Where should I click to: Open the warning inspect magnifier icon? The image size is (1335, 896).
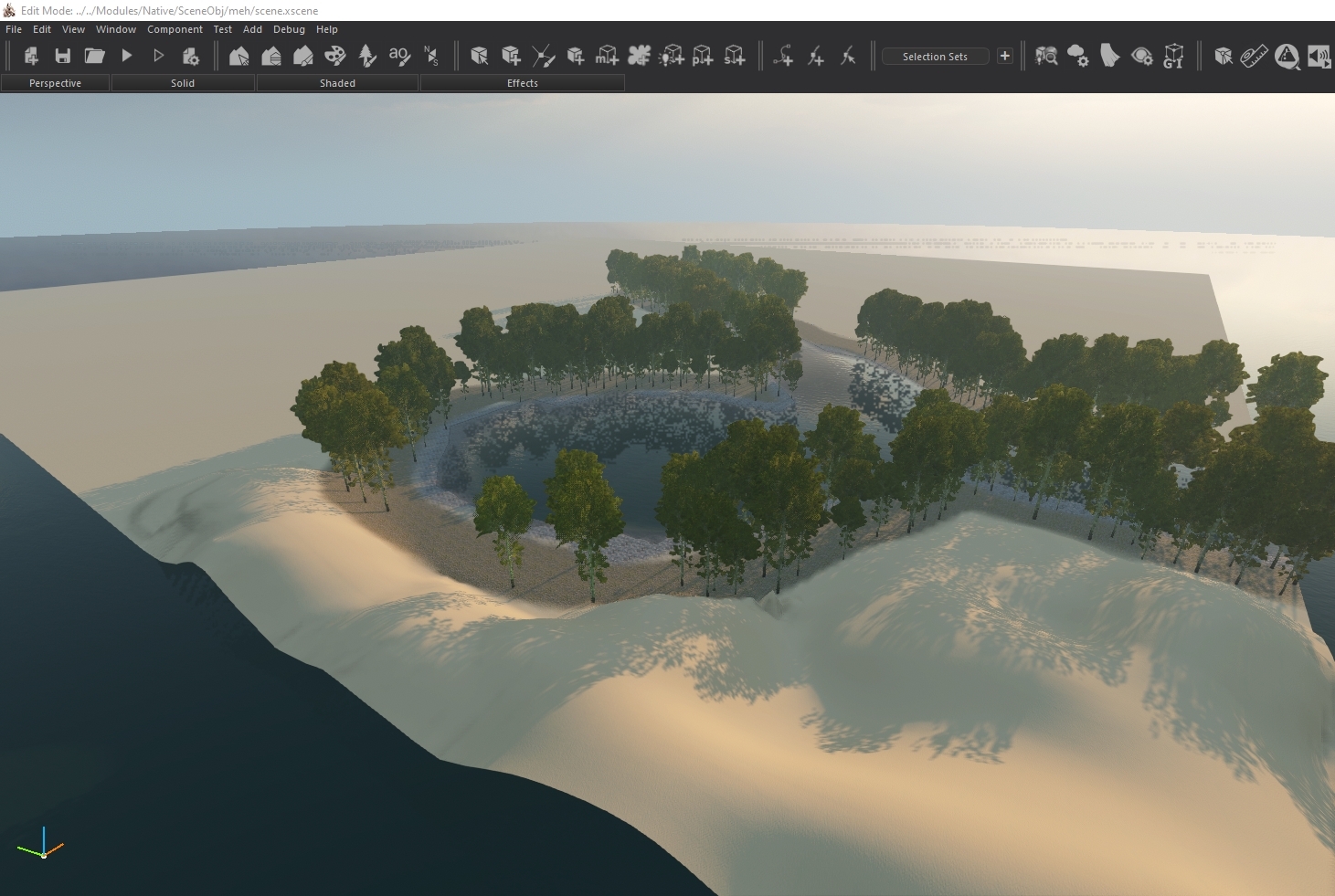click(x=1287, y=57)
